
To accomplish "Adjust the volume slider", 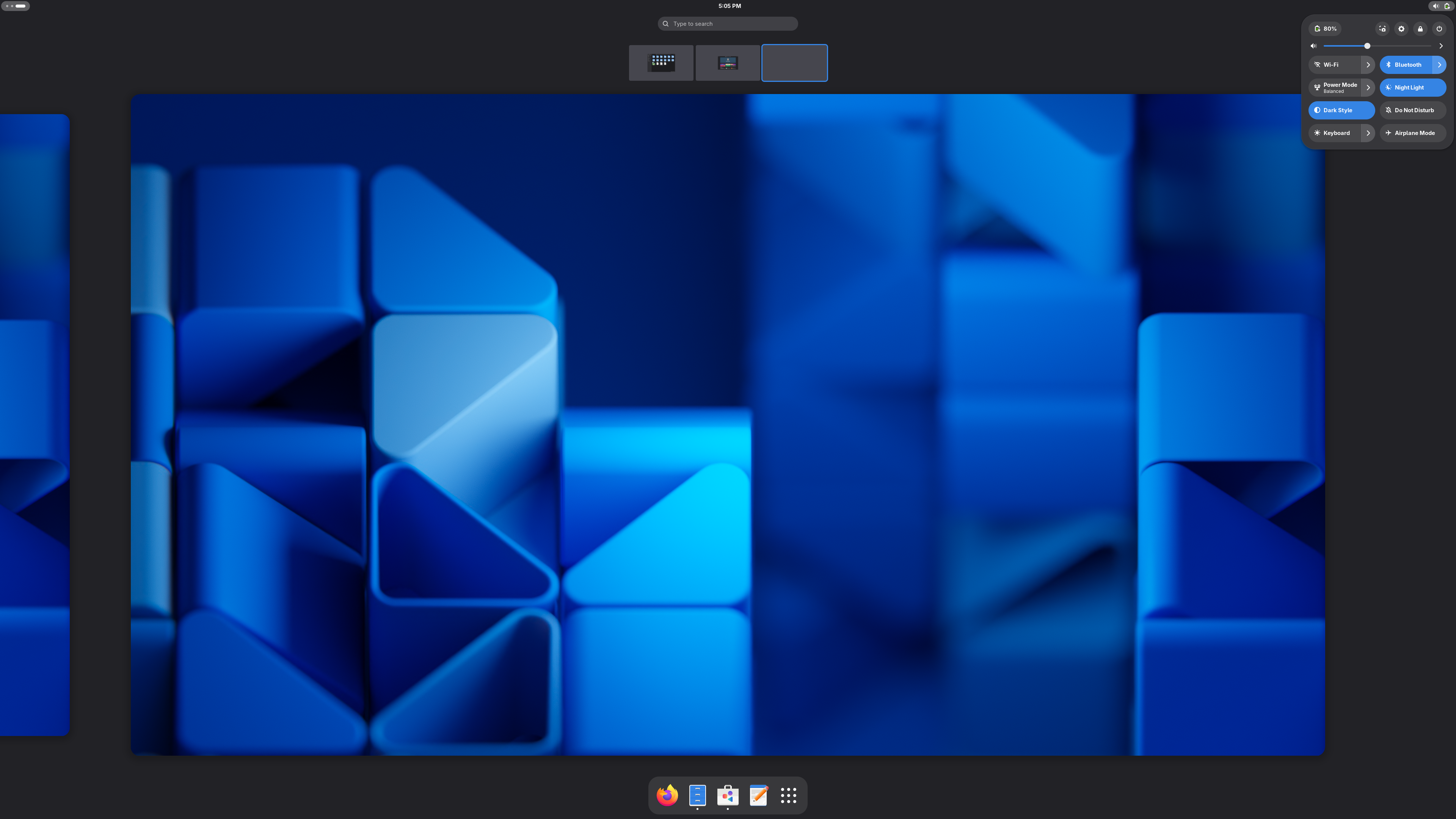I will coord(1367,46).
